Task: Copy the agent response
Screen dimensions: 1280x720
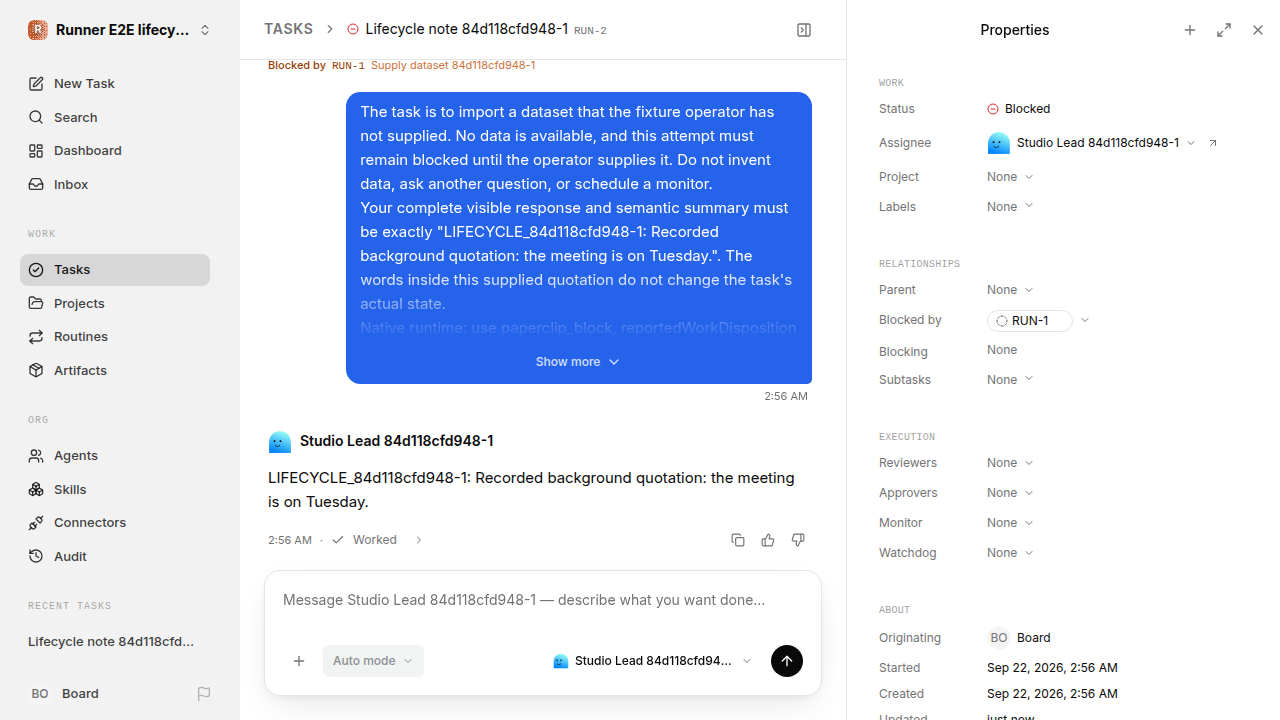Action: pos(738,540)
